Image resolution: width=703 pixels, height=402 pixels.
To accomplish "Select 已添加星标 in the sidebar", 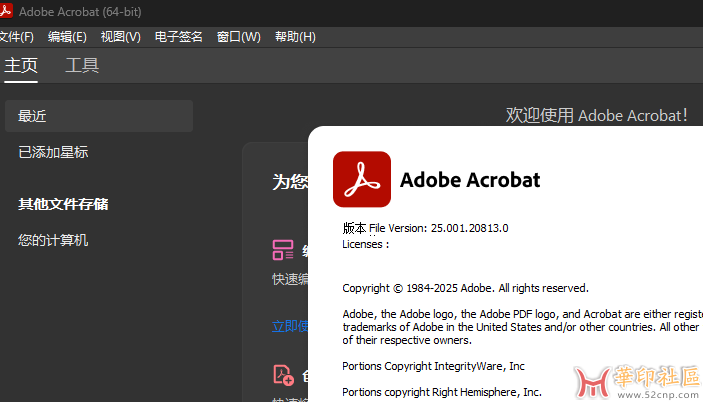I will (x=53, y=152).
